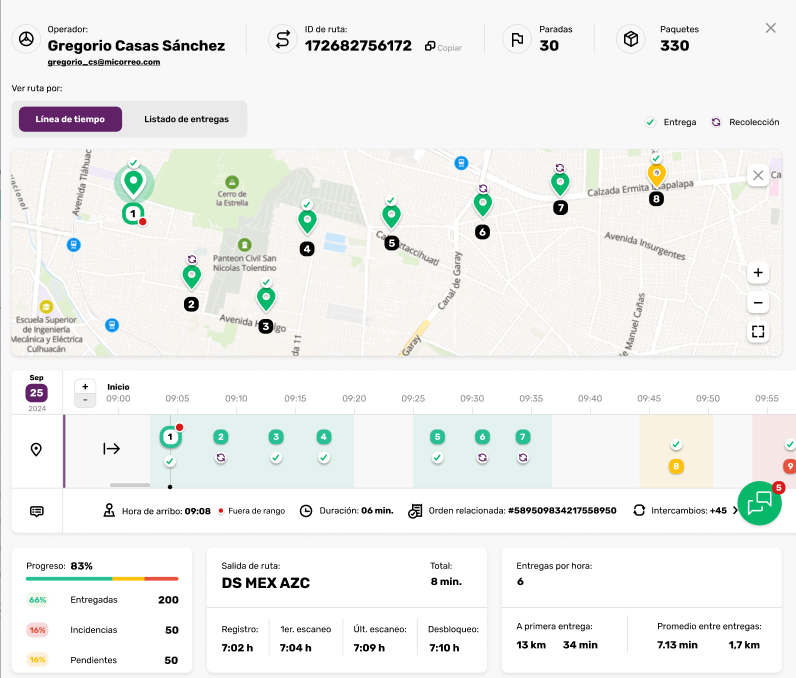Viewport: 796px width, 678px height.
Task: Close the map overlay with X
Action: (758, 176)
